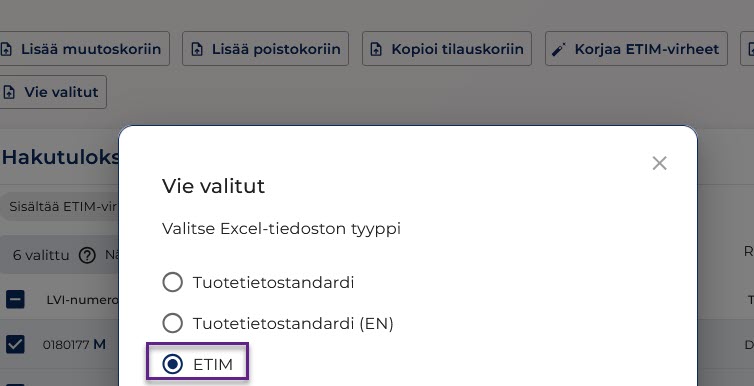This screenshot has width=754, height=386.
Task: Click the Lisää poistokoriin basket icon
Action: coord(197,49)
